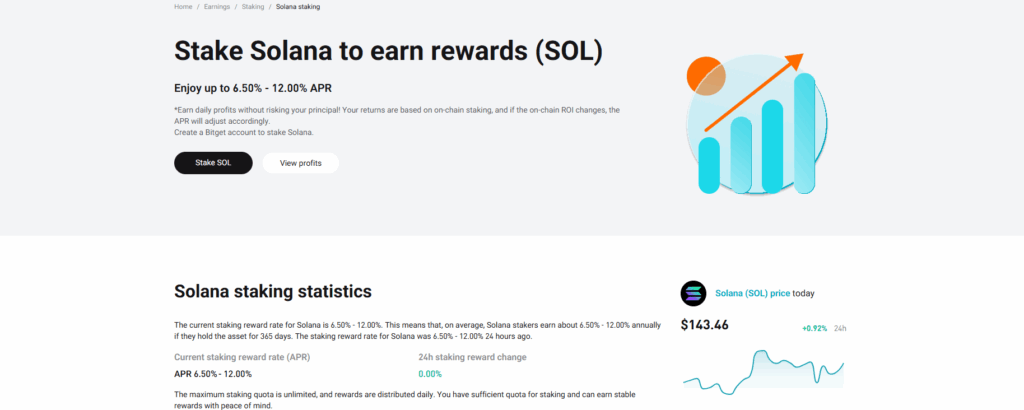
Task: Click the Stake Solana to earn rewards heading
Action: point(388,50)
